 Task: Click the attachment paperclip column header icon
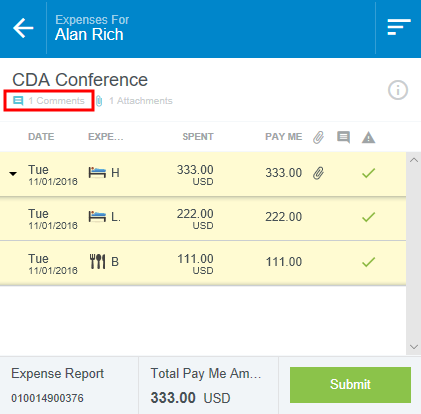318,137
